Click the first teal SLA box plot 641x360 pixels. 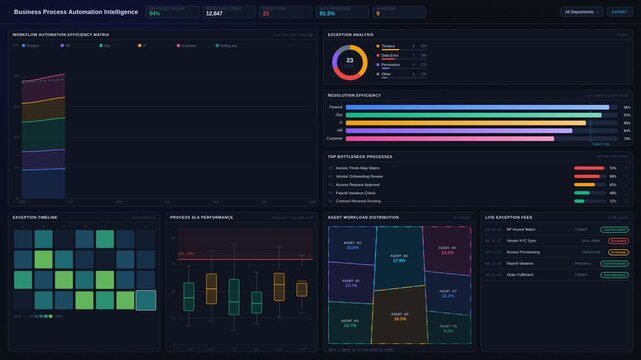(189, 297)
